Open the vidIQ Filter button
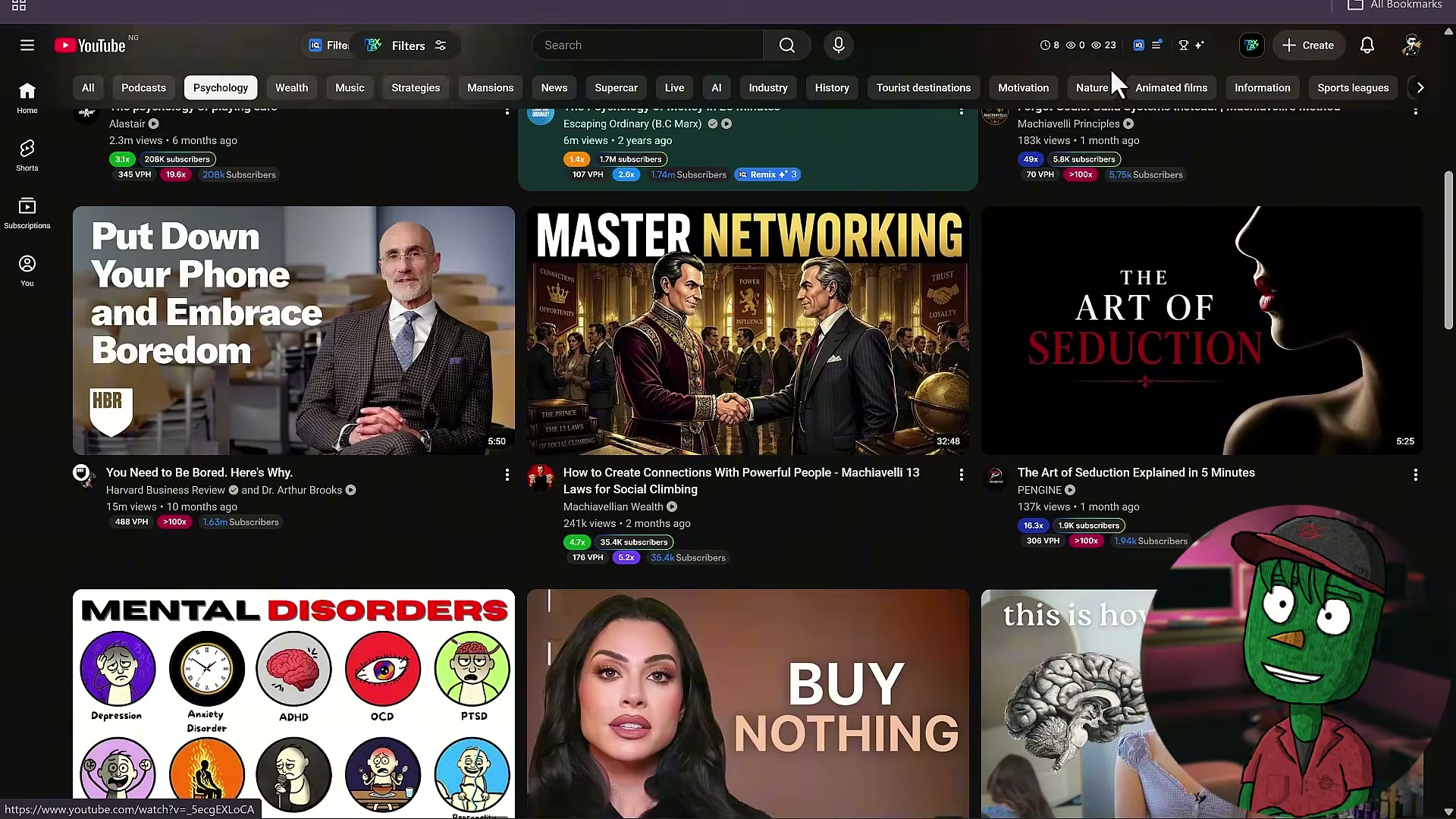This screenshot has height=819, width=1456. coord(328,45)
